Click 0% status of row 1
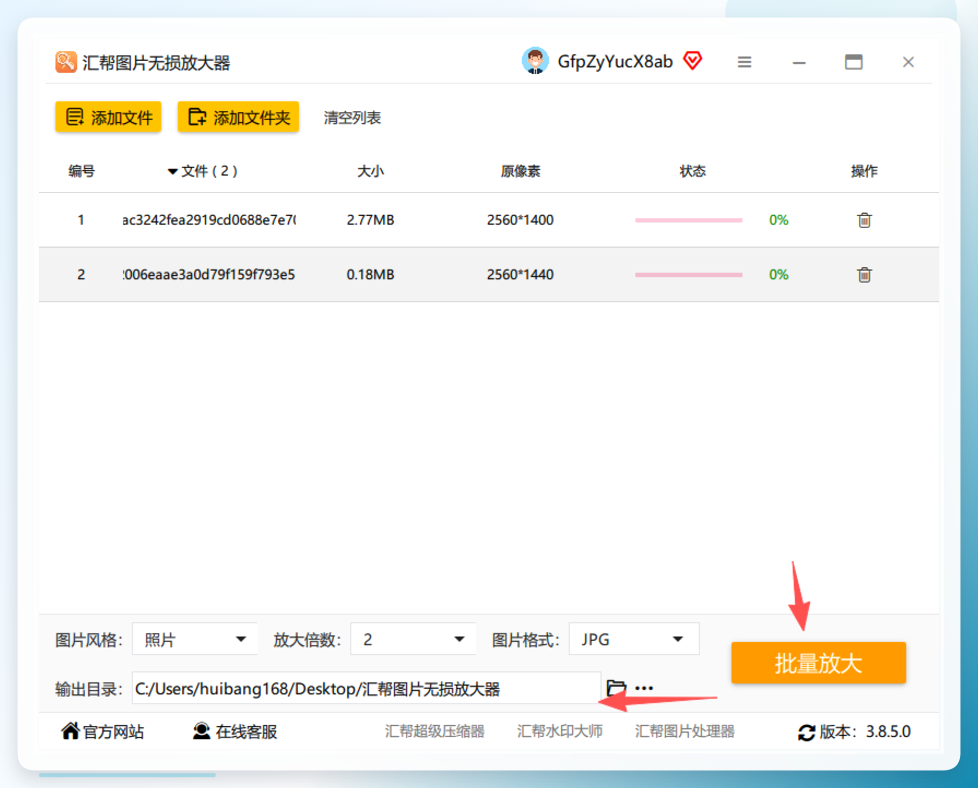This screenshot has width=978, height=788. 778,220
